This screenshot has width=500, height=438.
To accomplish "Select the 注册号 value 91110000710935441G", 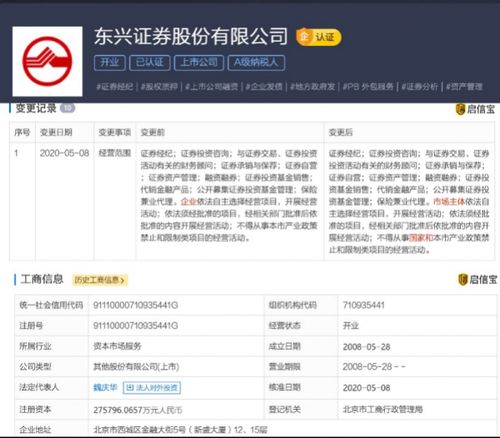I will pyautogui.click(x=136, y=326).
